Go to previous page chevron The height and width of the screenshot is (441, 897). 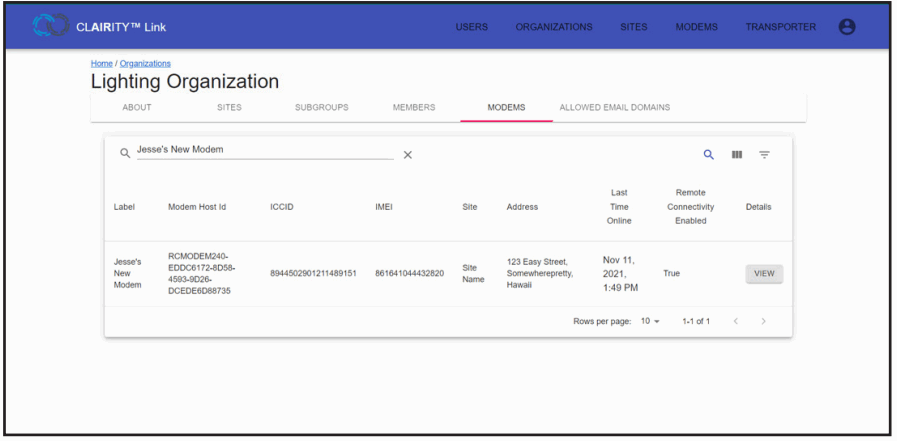736,321
